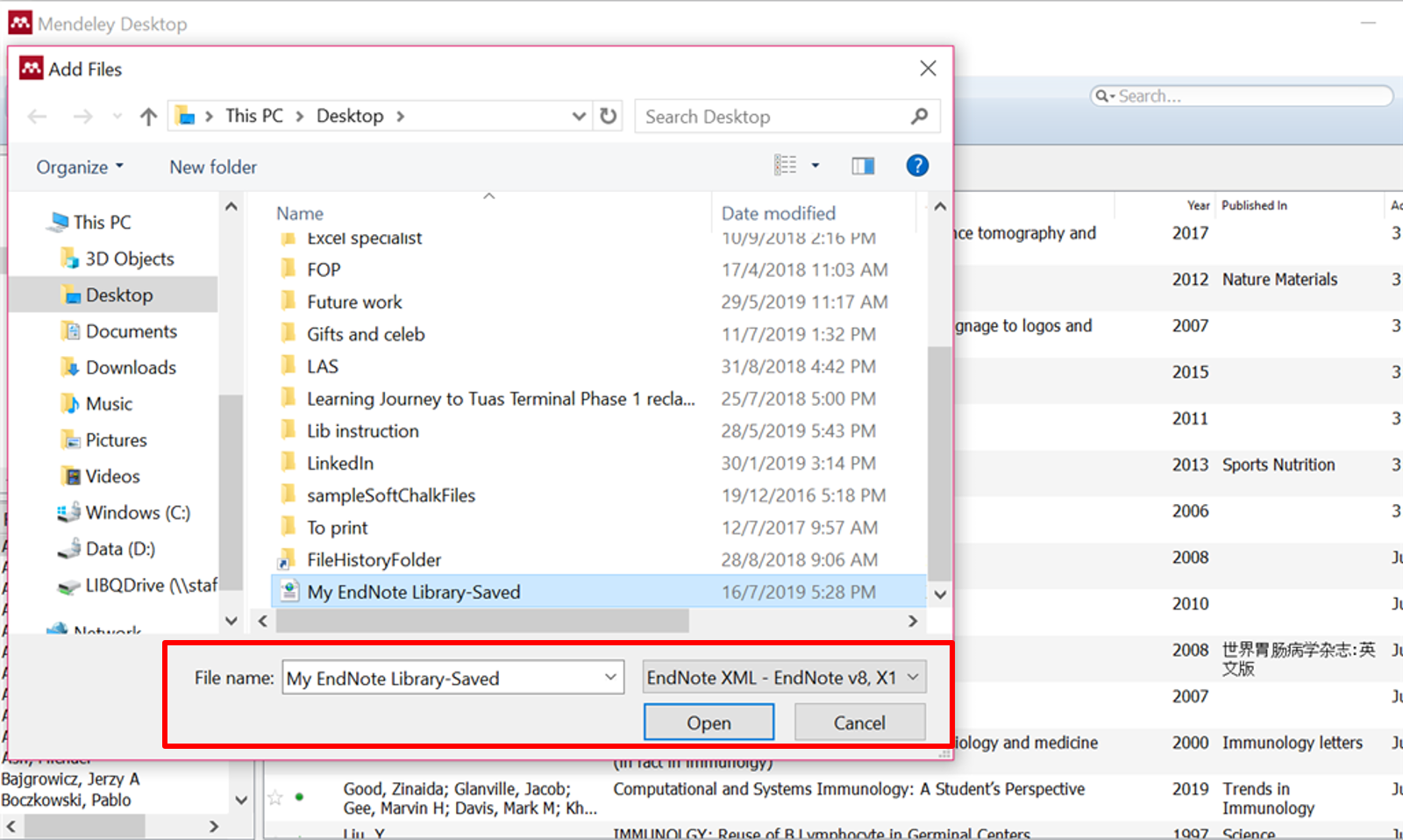Viewport: 1403px width, 840px height.
Task: Expand the File name dropdown
Action: click(x=611, y=677)
